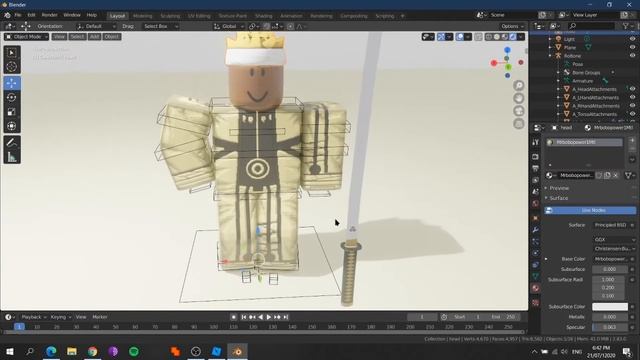
Task: Select the Select Box tool in toolbar
Action: pos(12,53)
